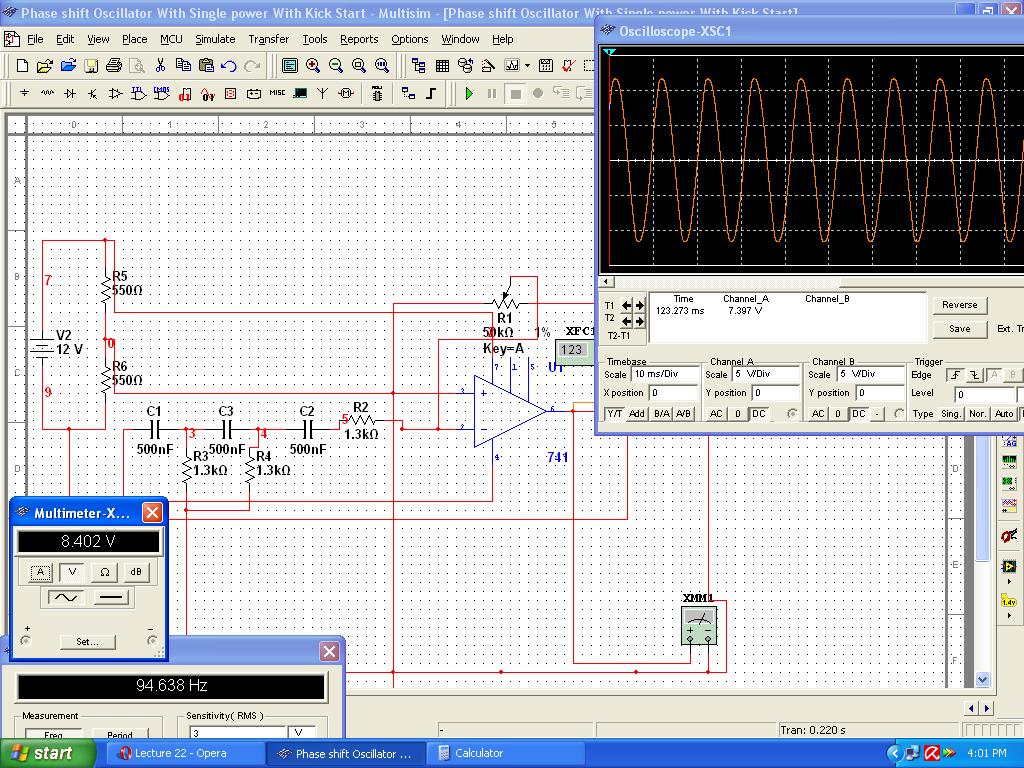This screenshot has width=1024, height=768.
Task: Set Channel B coupling to DC
Action: [x=859, y=414]
